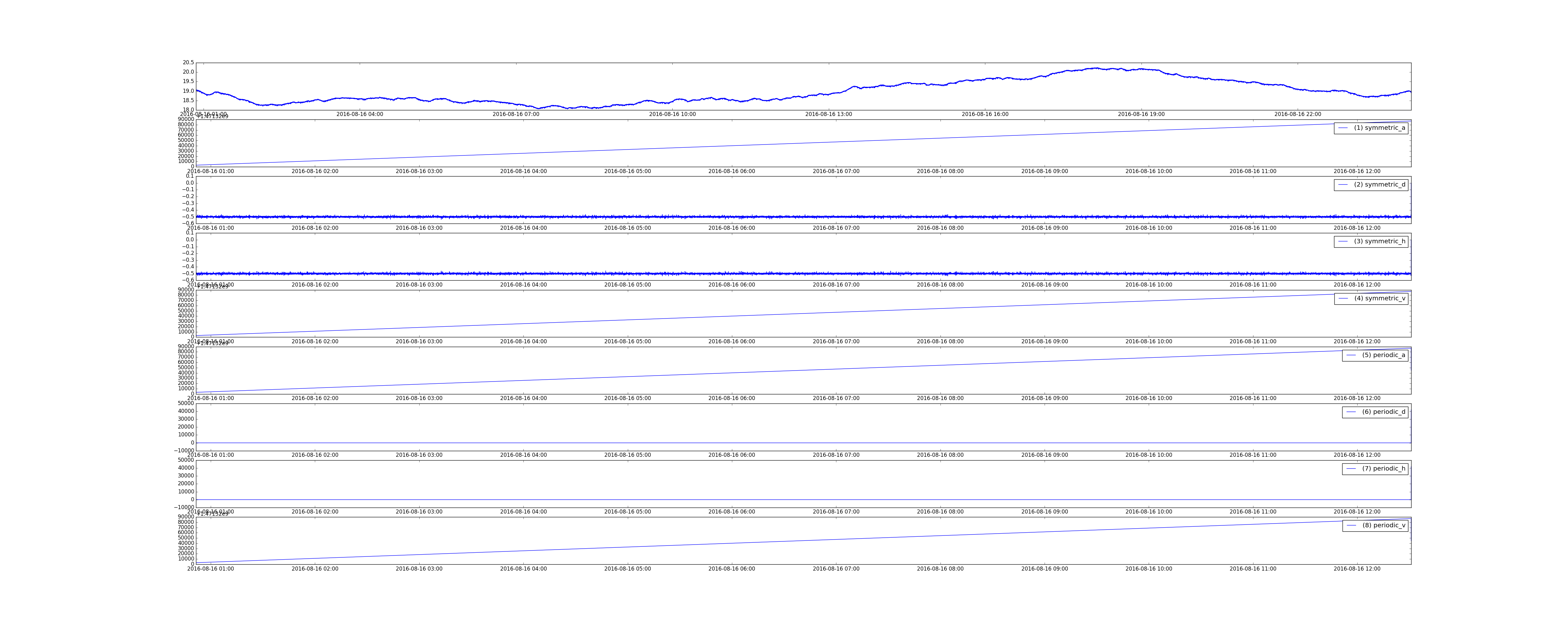
Task: Click the 12:00 label below the periodic_v plot
Action: (1357, 569)
